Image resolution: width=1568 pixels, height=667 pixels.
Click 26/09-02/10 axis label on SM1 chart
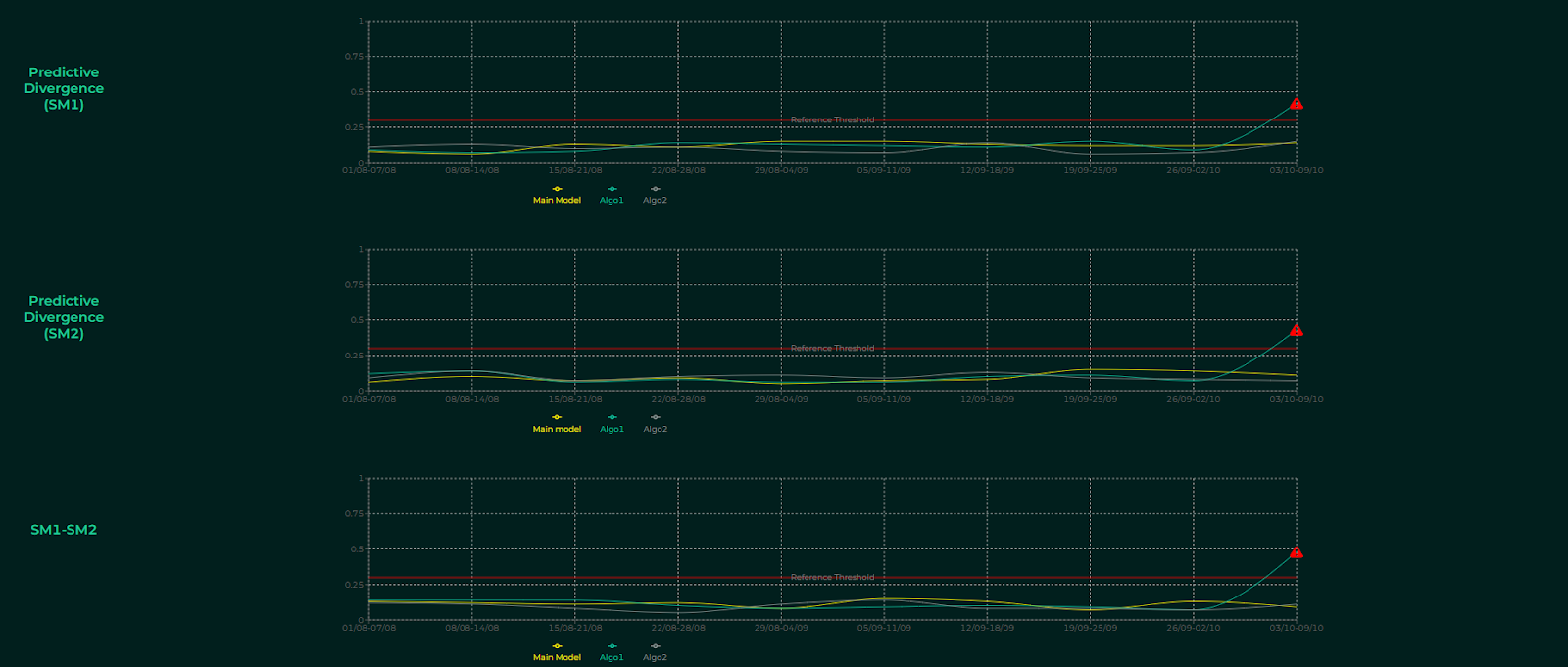tap(1194, 170)
